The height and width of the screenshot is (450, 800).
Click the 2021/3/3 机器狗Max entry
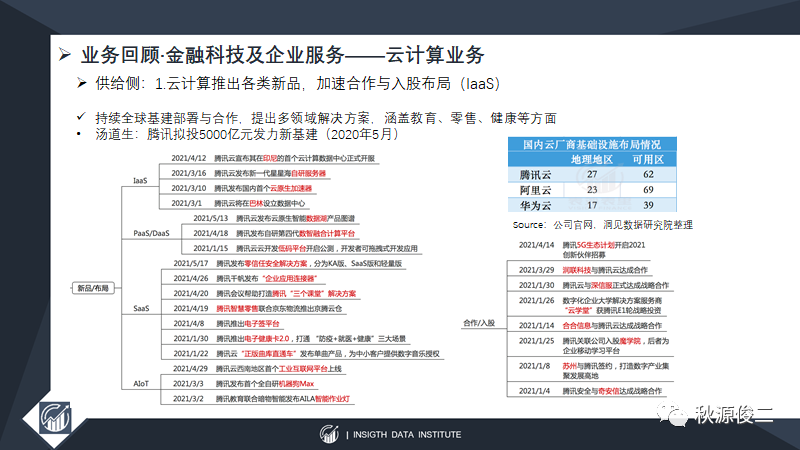pyautogui.click(x=243, y=384)
